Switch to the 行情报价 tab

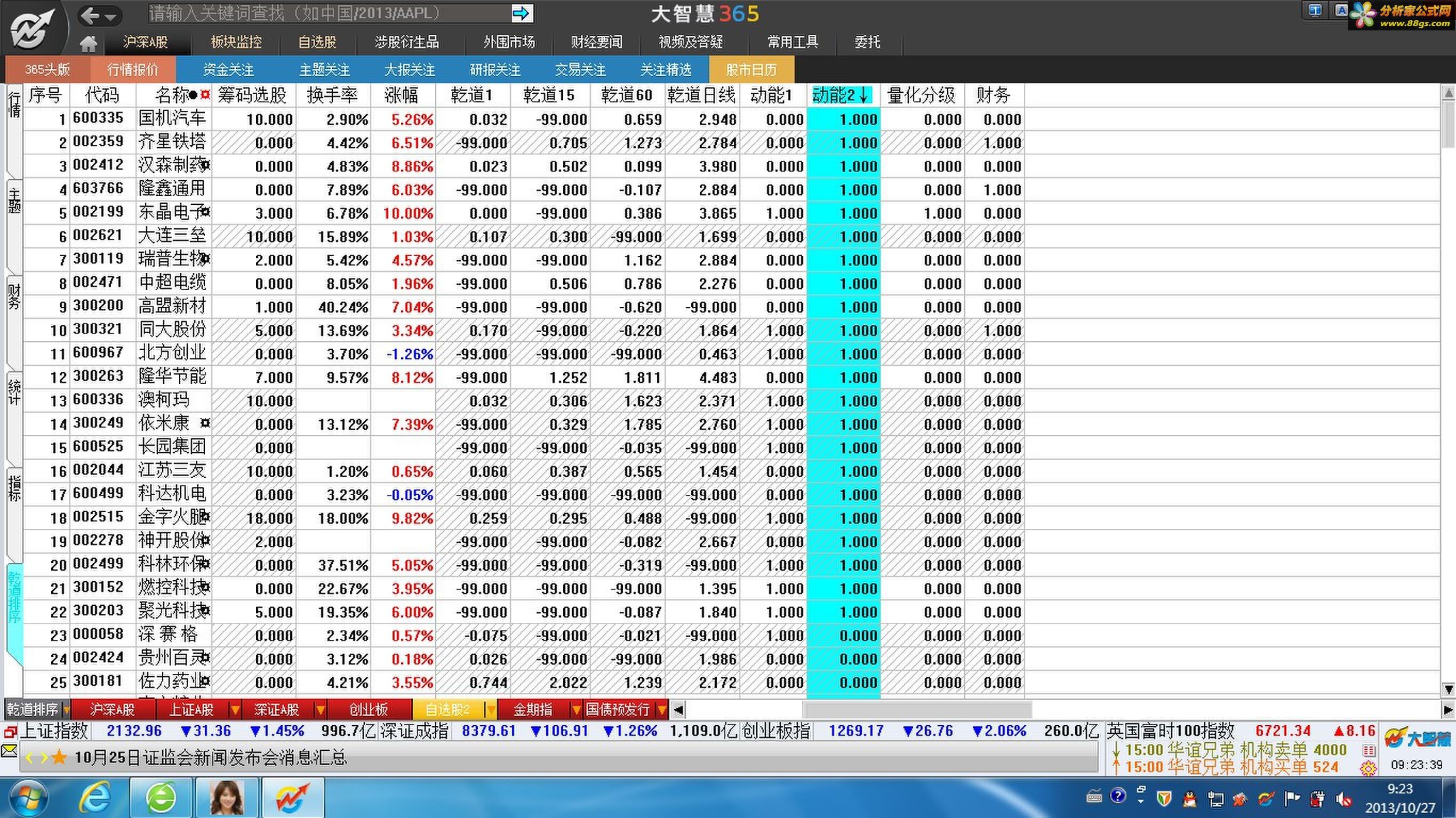pyautogui.click(x=133, y=69)
